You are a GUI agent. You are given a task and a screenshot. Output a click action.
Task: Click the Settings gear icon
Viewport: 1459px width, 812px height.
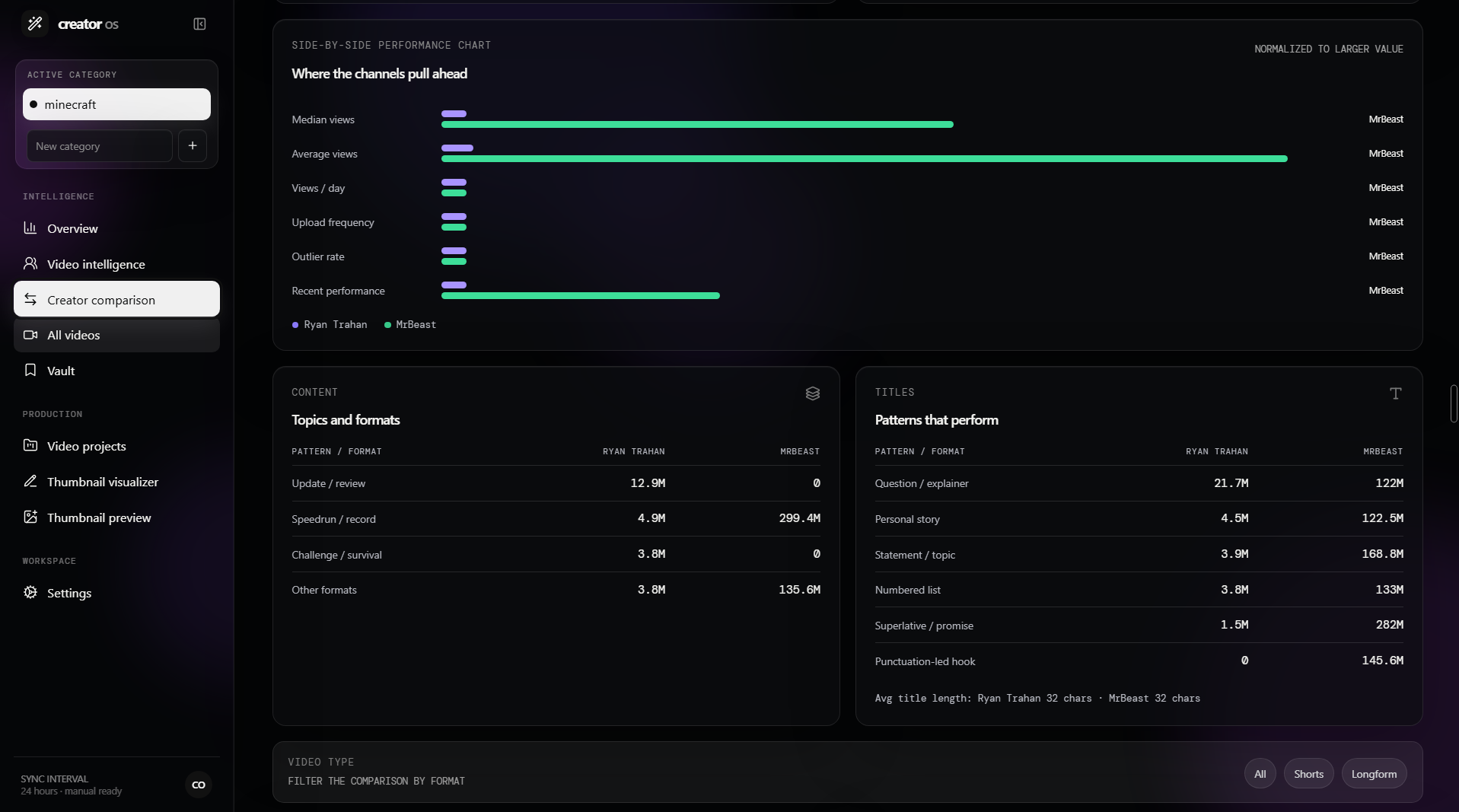pos(30,592)
